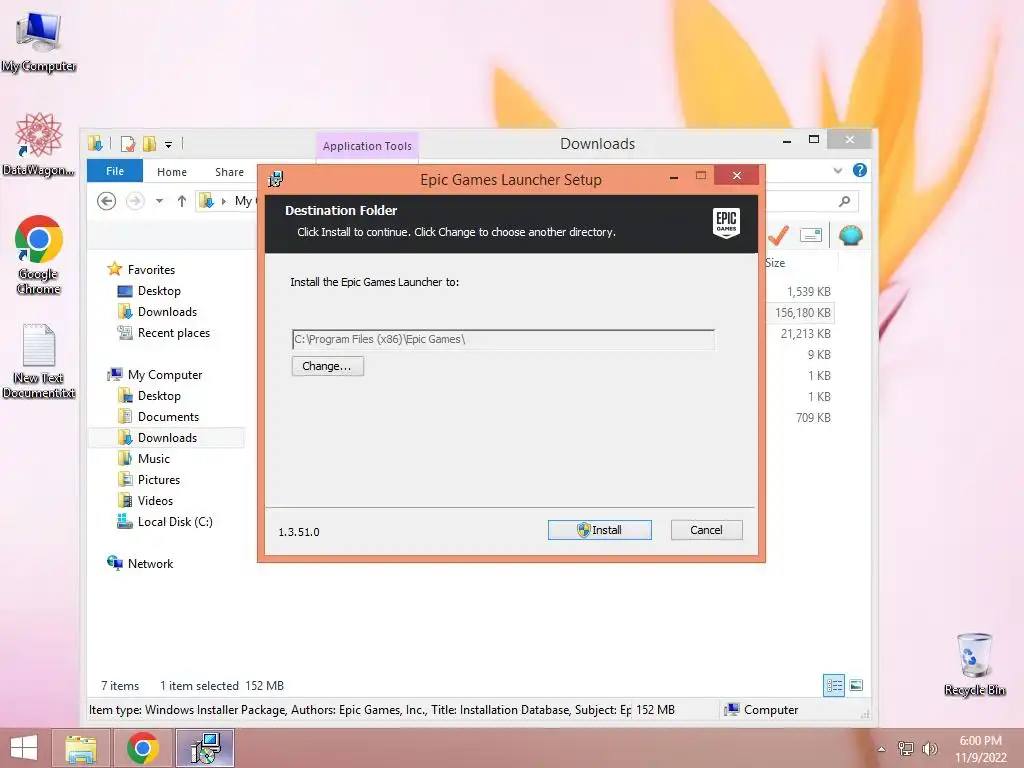The image size is (1024, 768).
Task: Cancel the Epic Games Launcher setup
Action: [706, 530]
